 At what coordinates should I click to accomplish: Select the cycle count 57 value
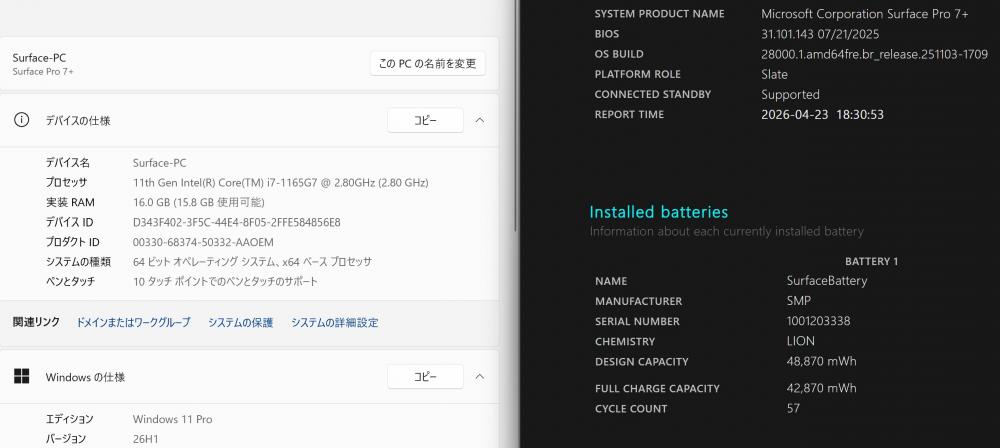[793, 408]
